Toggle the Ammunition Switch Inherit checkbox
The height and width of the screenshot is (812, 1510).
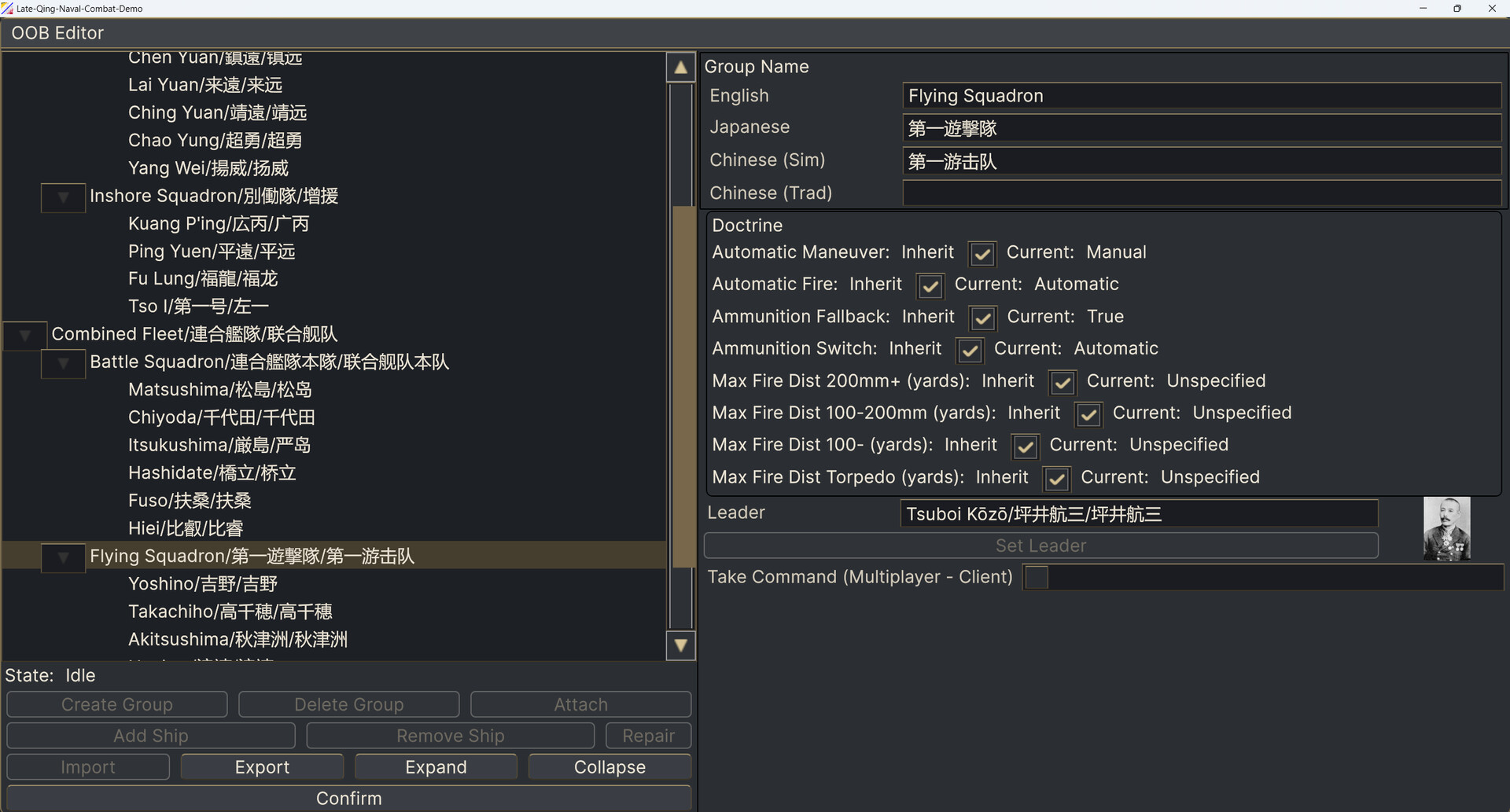(969, 351)
